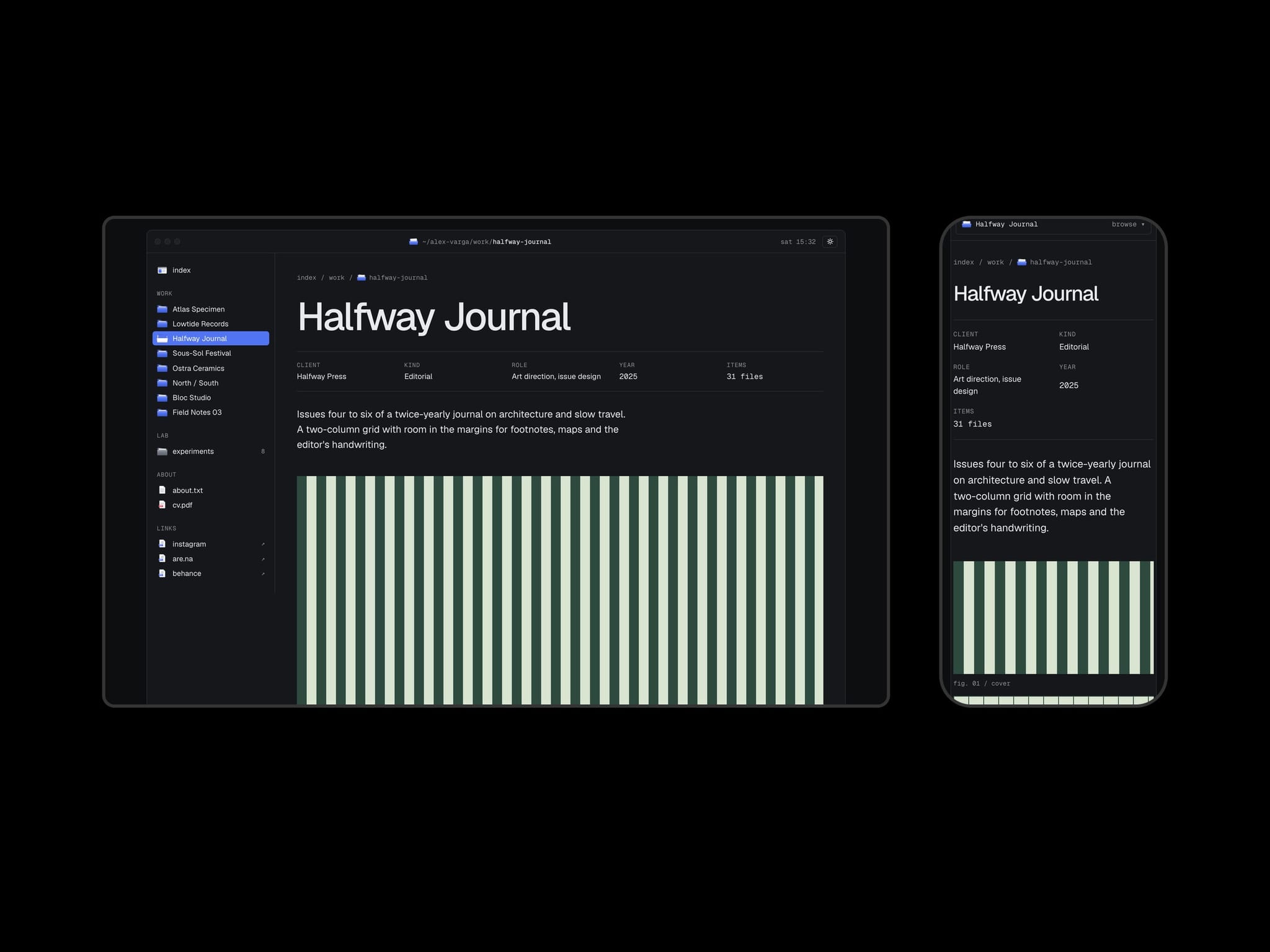Select Sous-Sol Festival in sidebar

click(x=211, y=353)
